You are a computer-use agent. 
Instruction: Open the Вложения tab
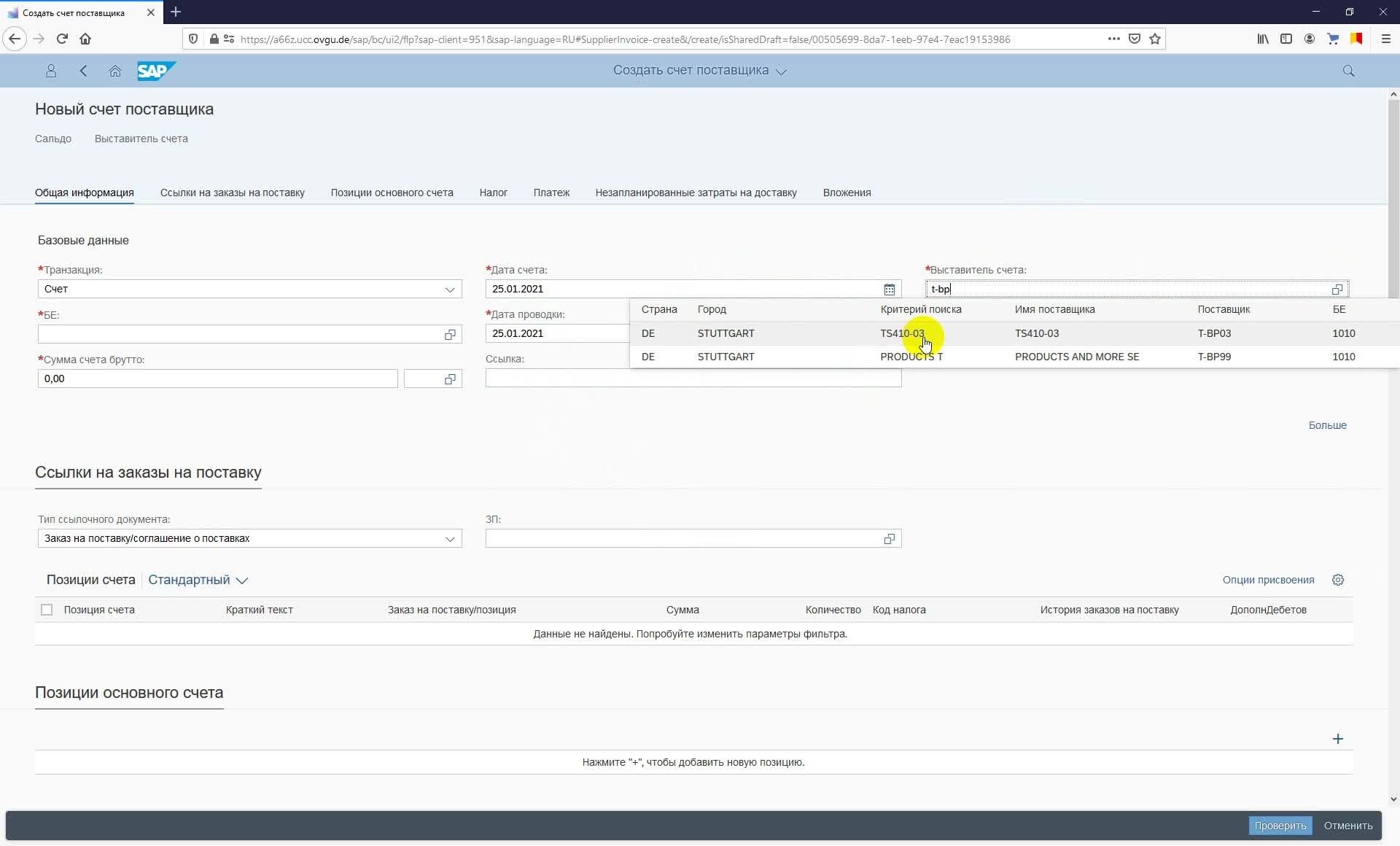pyautogui.click(x=847, y=193)
